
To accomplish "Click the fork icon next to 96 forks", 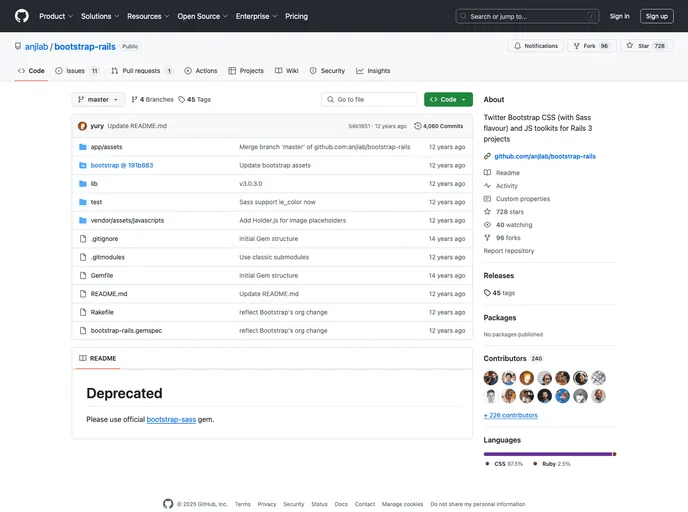I will click(487, 237).
